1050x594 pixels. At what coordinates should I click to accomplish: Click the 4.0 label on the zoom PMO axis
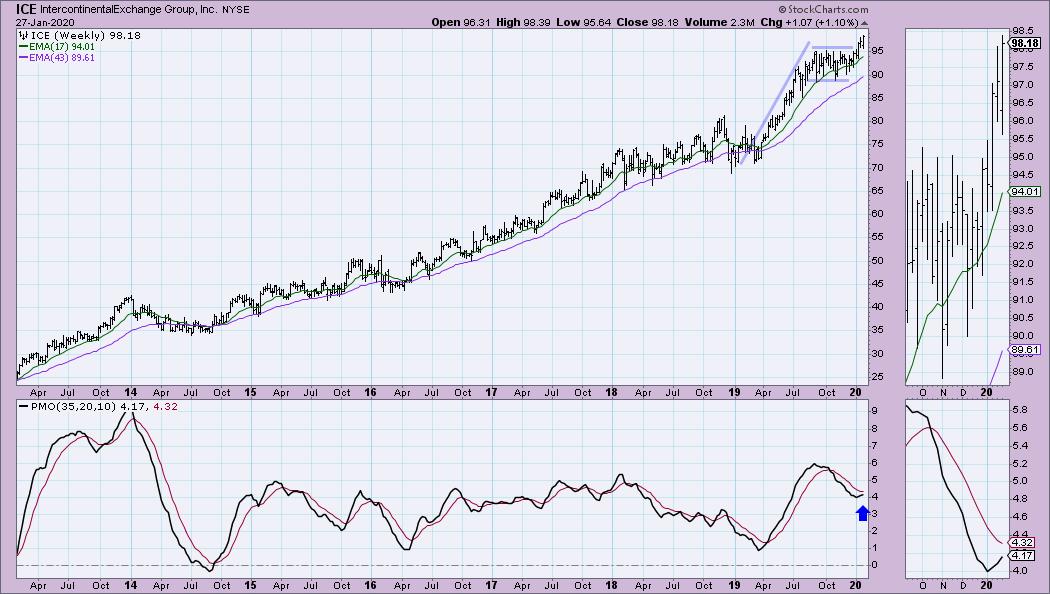click(1020, 571)
